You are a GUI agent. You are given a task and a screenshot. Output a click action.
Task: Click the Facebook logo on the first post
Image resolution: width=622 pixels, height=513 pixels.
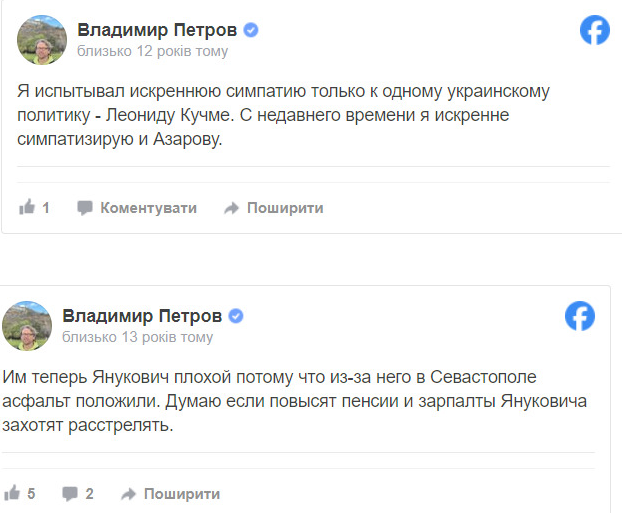595,31
